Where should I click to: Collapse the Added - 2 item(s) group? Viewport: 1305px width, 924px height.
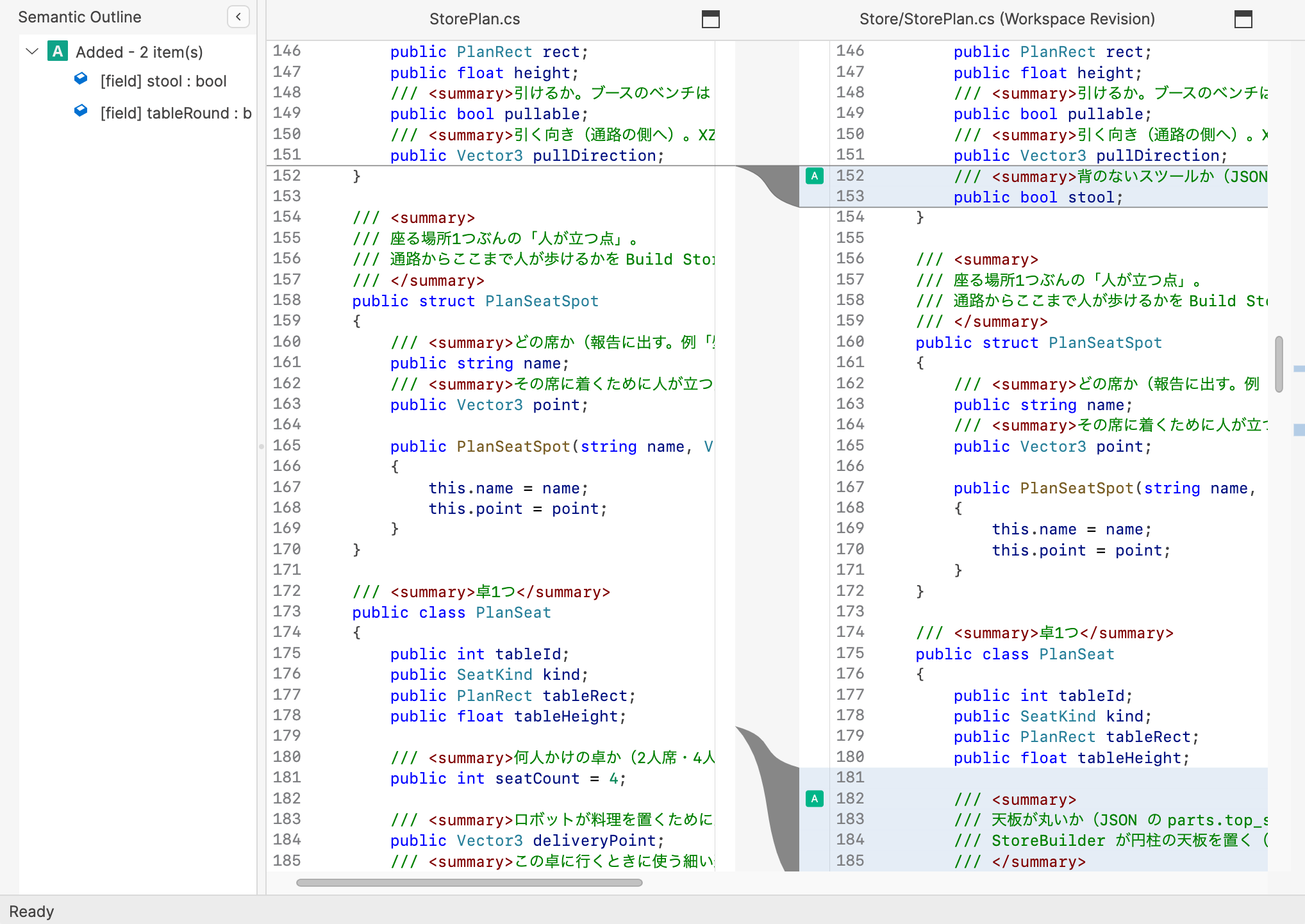pyautogui.click(x=32, y=51)
